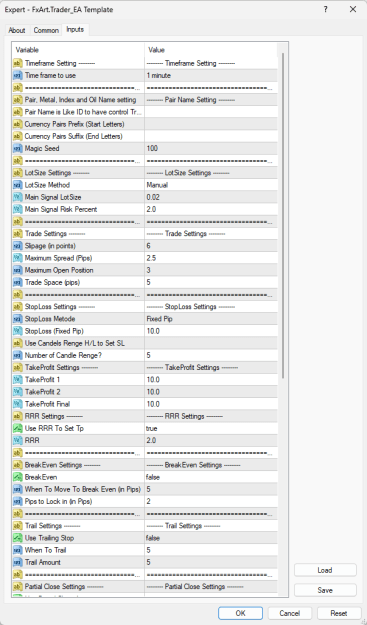
Task: Click the icon beside StopLoss Metode
Action: click(x=18, y=319)
